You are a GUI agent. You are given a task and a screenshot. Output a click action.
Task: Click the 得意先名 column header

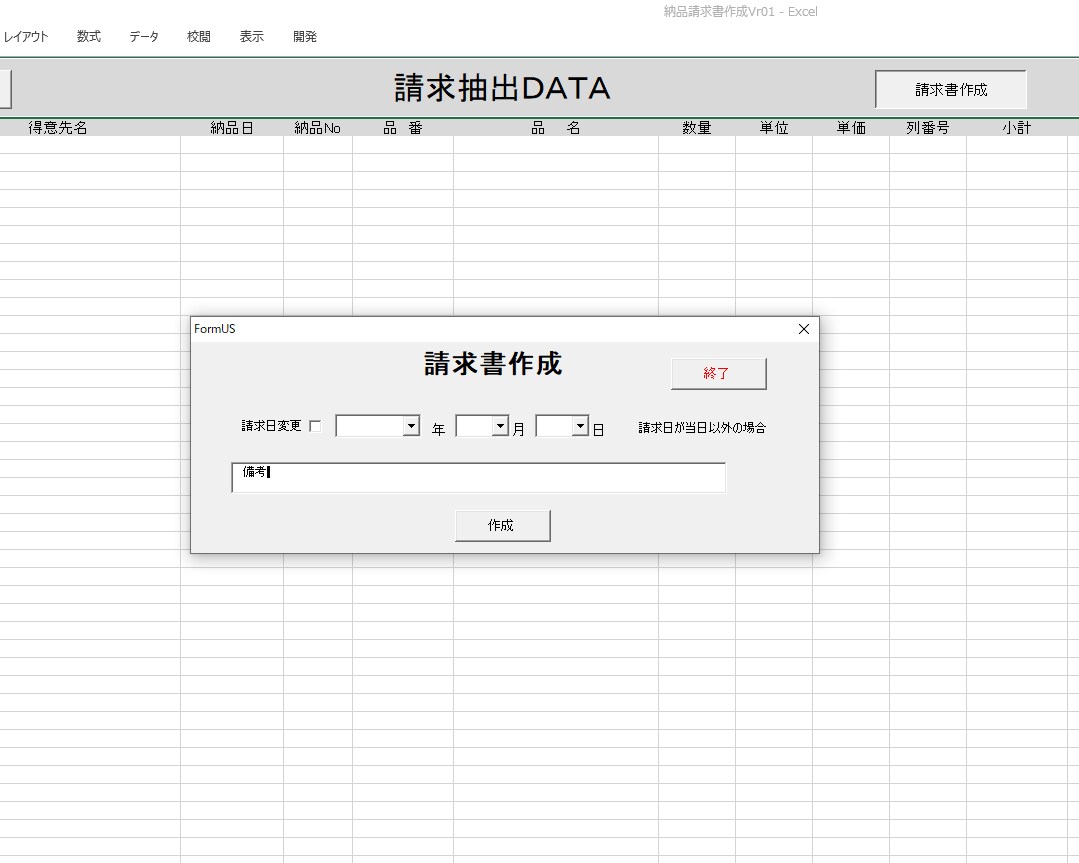pos(58,128)
